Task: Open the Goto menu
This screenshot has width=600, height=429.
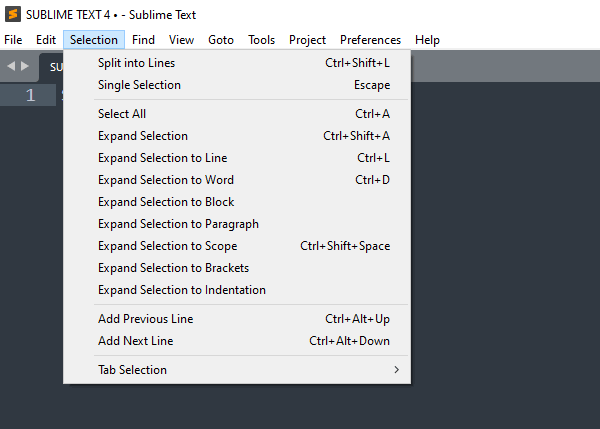Action: (221, 40)
